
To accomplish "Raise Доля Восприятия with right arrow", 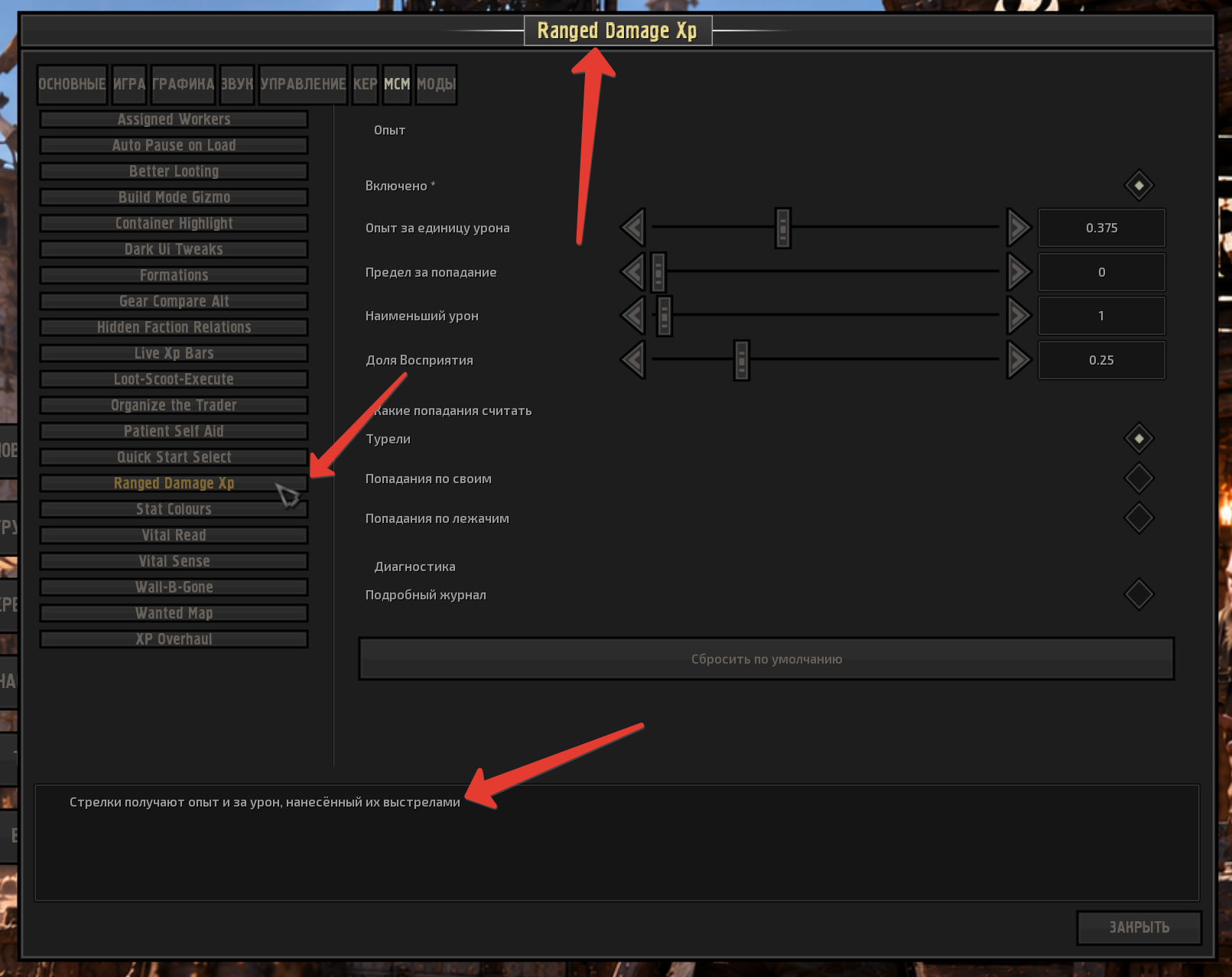I will coord(1019,360).
